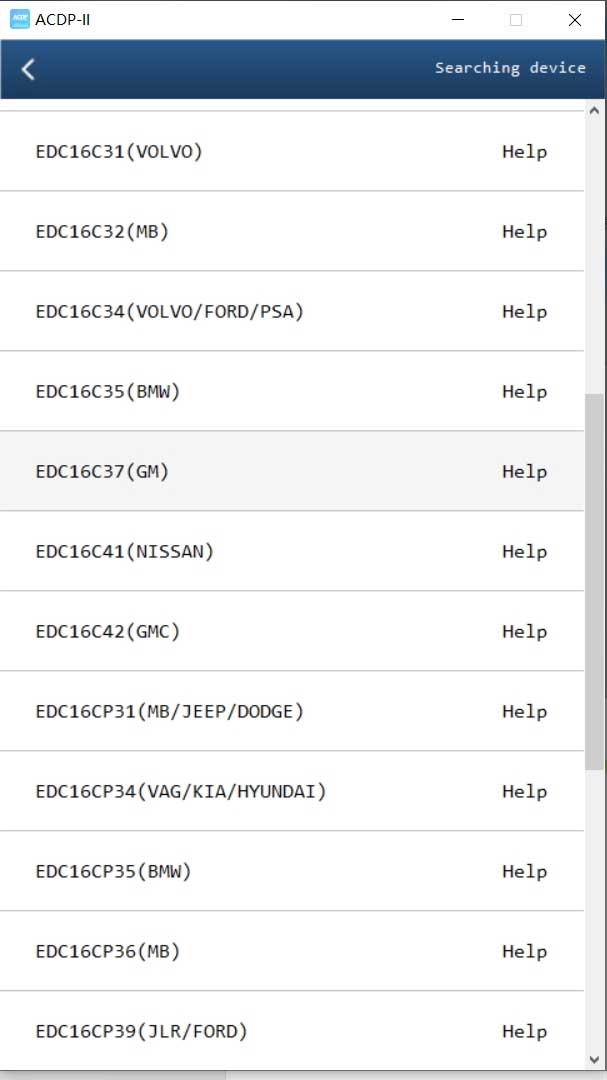Select the EDC16CP39(JLR/FORD) entry
This screenshot has height=1080, width=607.
[142, 1032]
